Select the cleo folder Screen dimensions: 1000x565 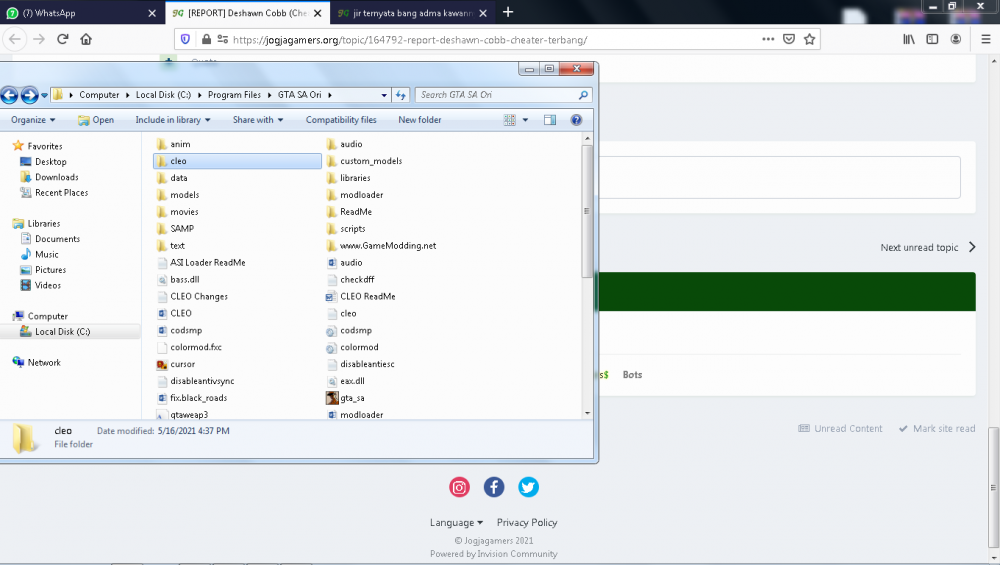point(237,161)
